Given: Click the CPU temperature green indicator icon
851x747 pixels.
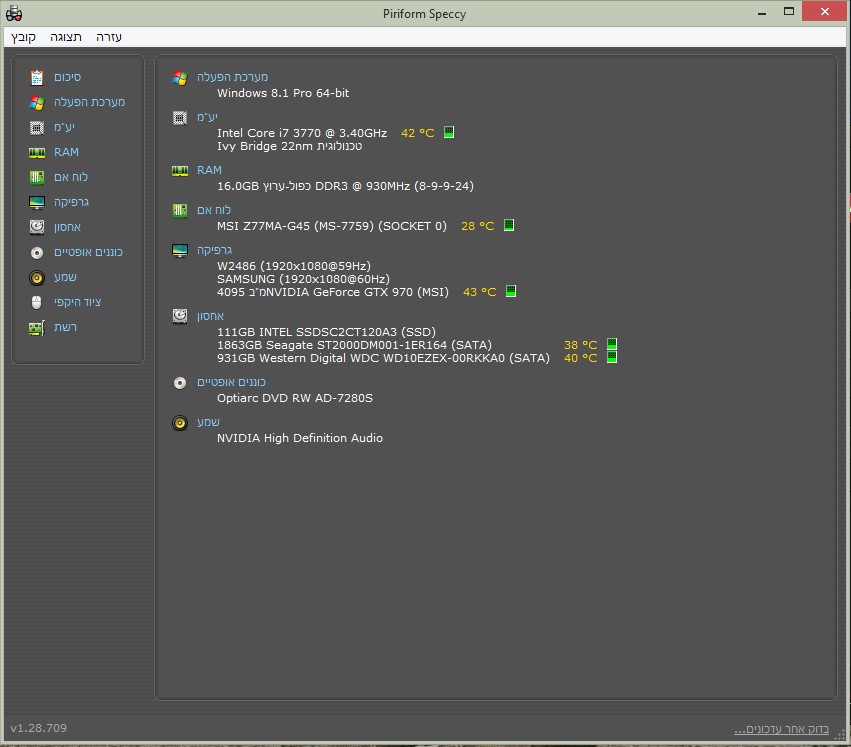Looking at the screenshot, I should [x=449, y=132].
